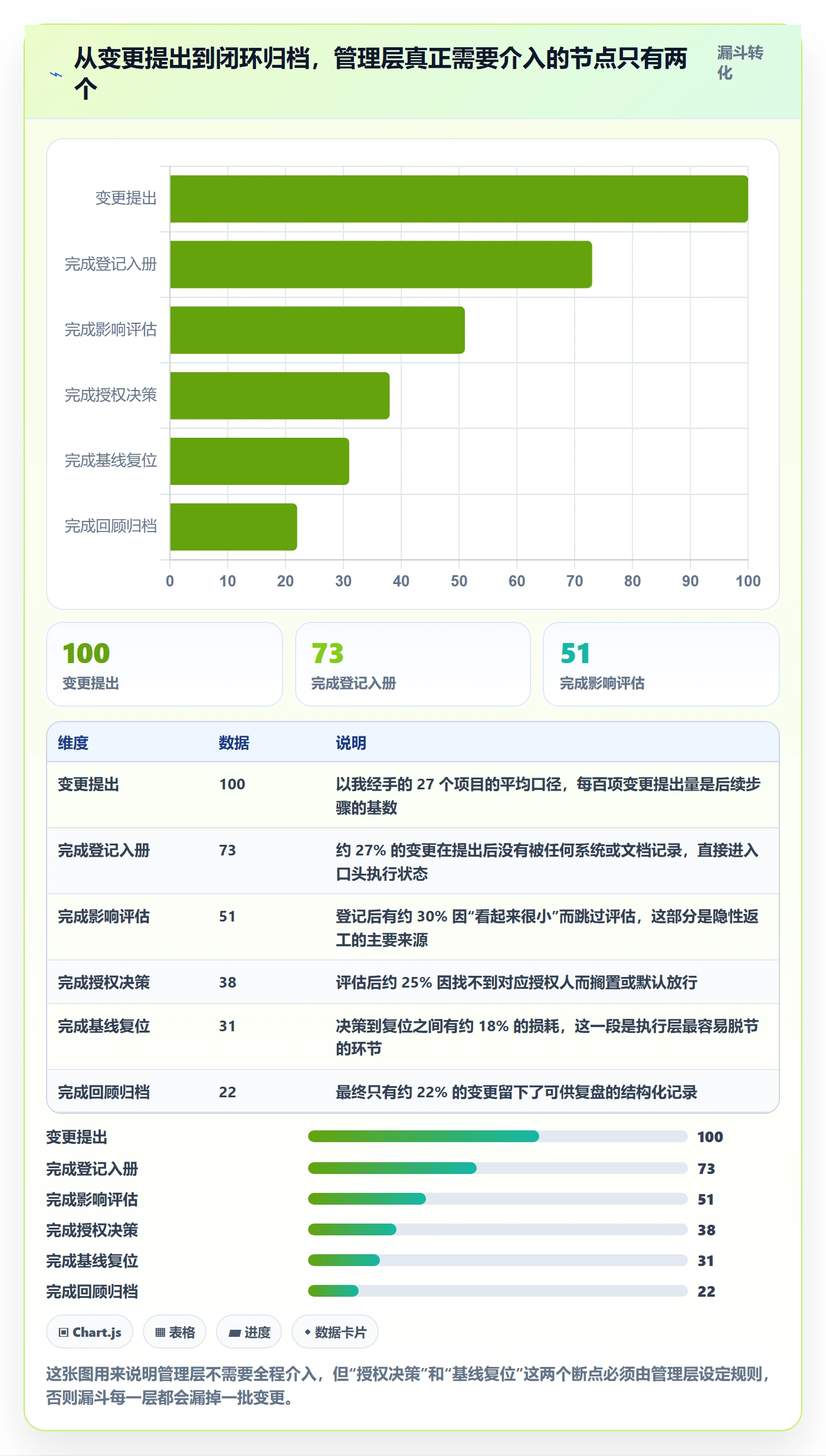Click the chart bar for 变更提出
Viewport: 826px width, 1456px height.
459,199
